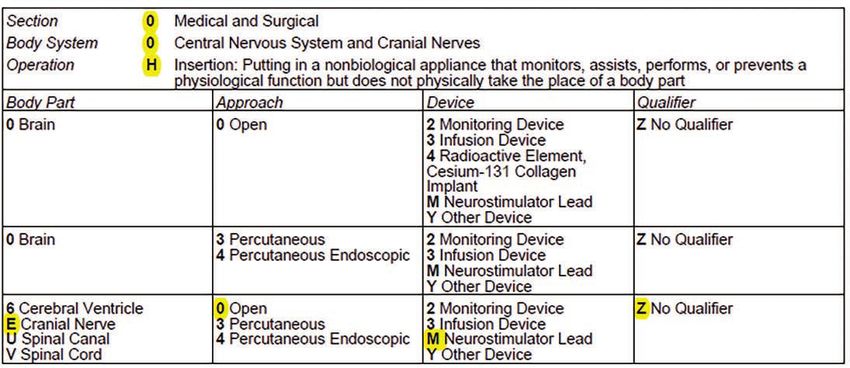Select highlighted 0 Open approach in last row
The width and height of the screenshot is (850, 368).
coord(241,309)
